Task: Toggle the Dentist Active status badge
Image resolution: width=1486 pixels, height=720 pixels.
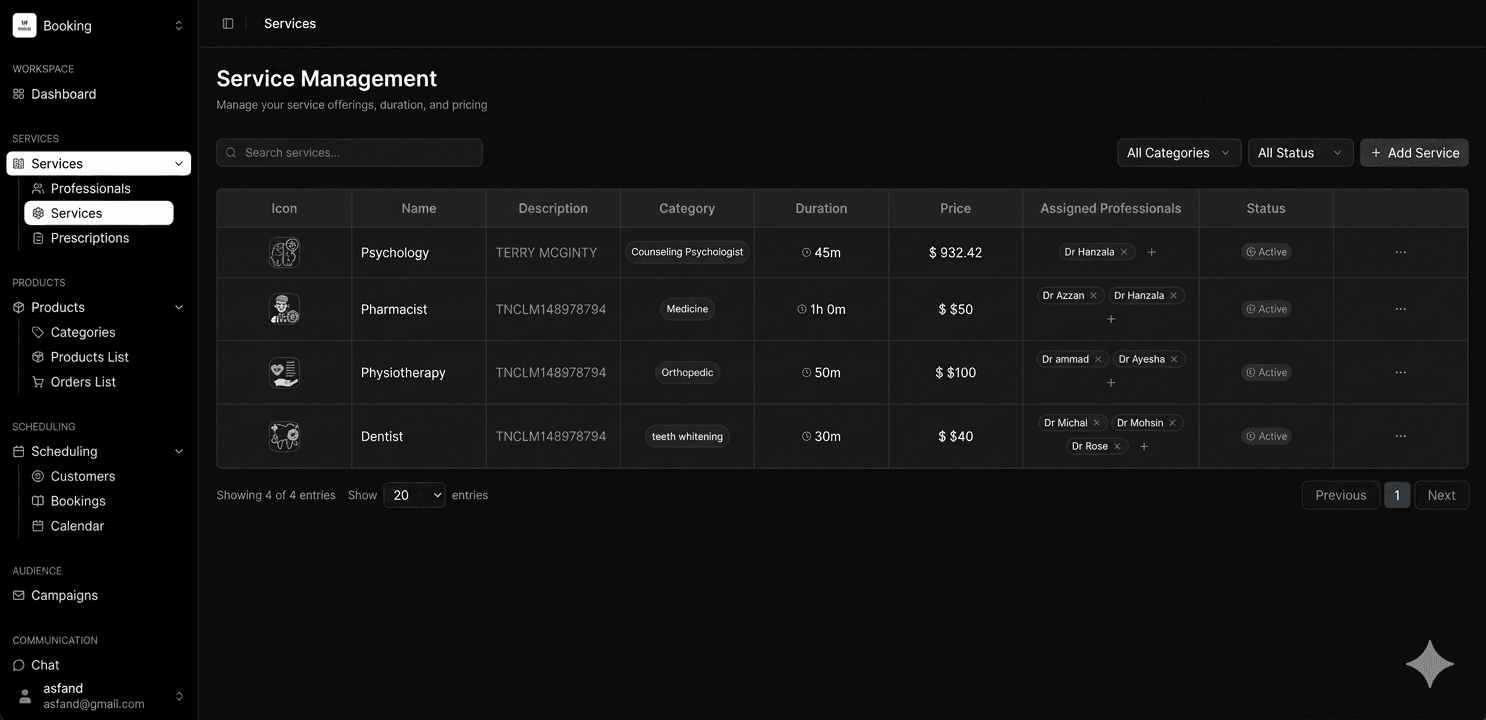Action: (x=1265, y=436)
